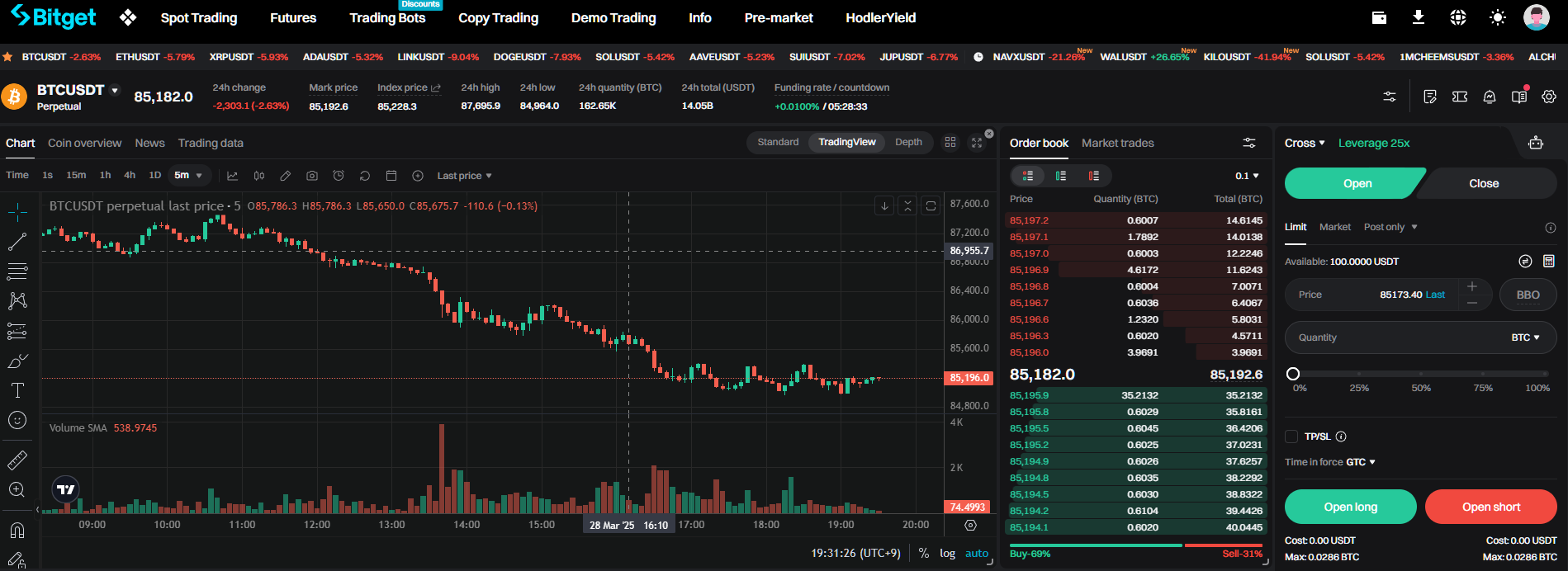Click the Open long button
The height and width of the screenshot is (571, 1568).
(x=1351, y=507)
